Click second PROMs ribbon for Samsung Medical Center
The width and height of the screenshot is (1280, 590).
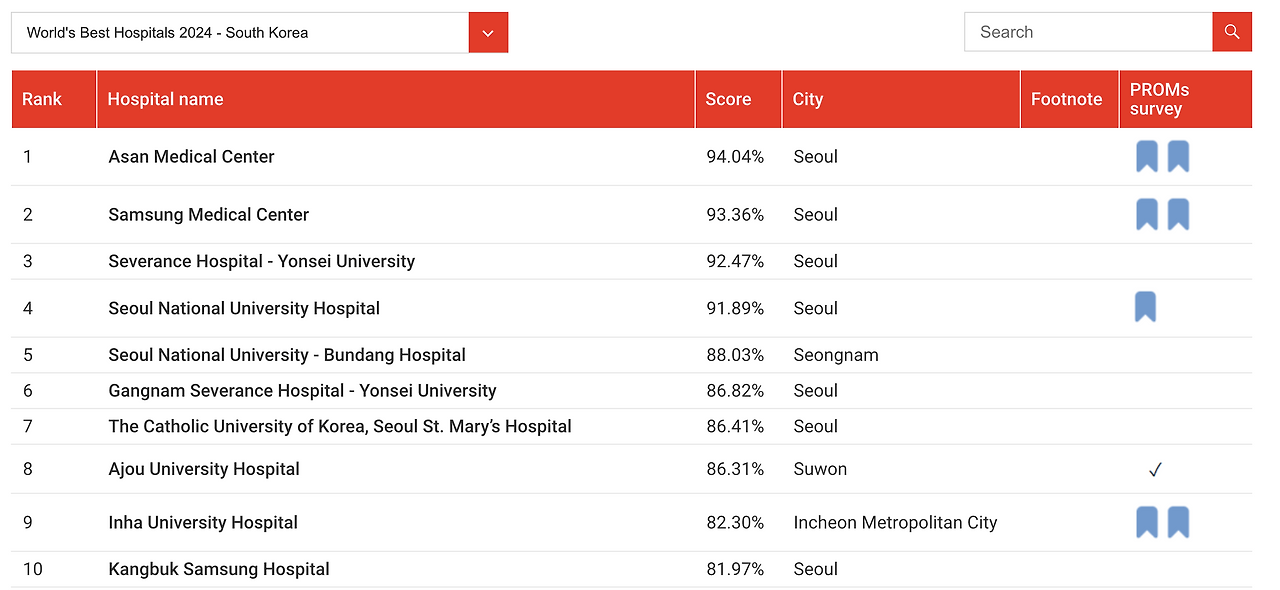pyautogui.click(x=1178, y=215)
